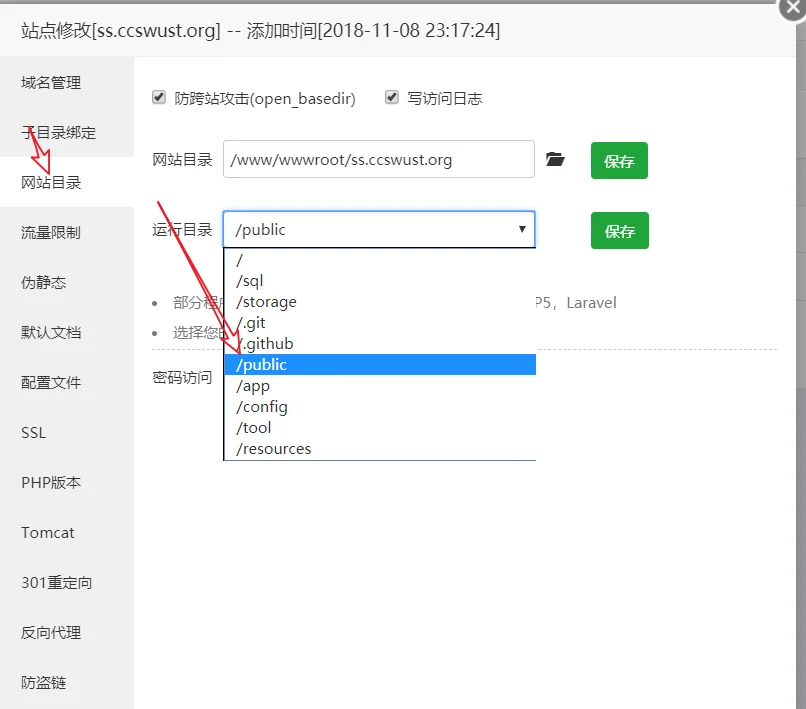Select /tool from the dropdown list
The image size is (806, 709).
pyautogui.click(x=380, y=428)
